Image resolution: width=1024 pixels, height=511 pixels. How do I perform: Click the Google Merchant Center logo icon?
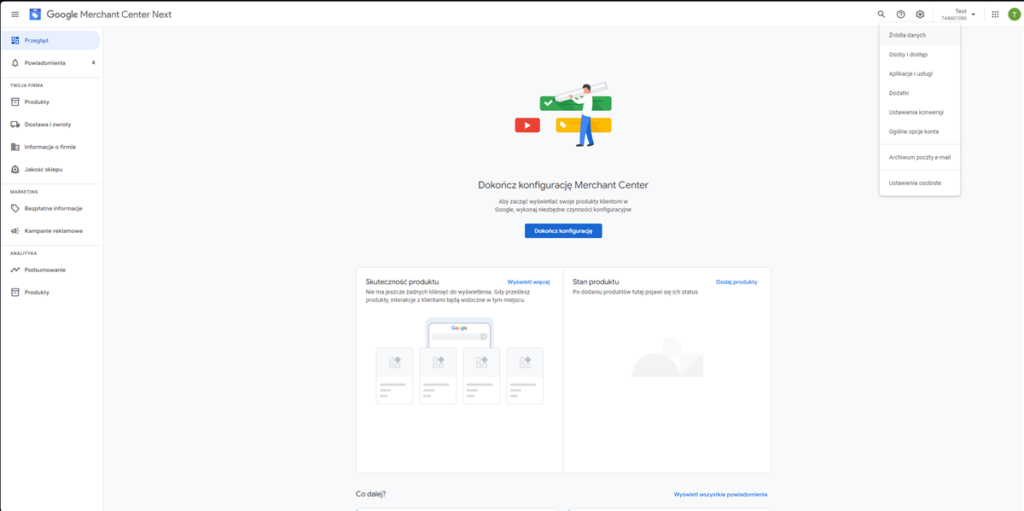[x=35, y=14]
